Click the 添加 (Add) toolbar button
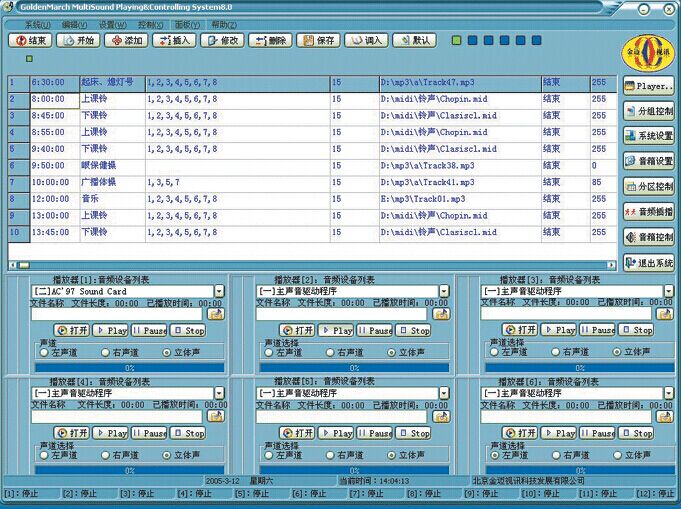Screen dimensions: 681x509 coord(126,40)
